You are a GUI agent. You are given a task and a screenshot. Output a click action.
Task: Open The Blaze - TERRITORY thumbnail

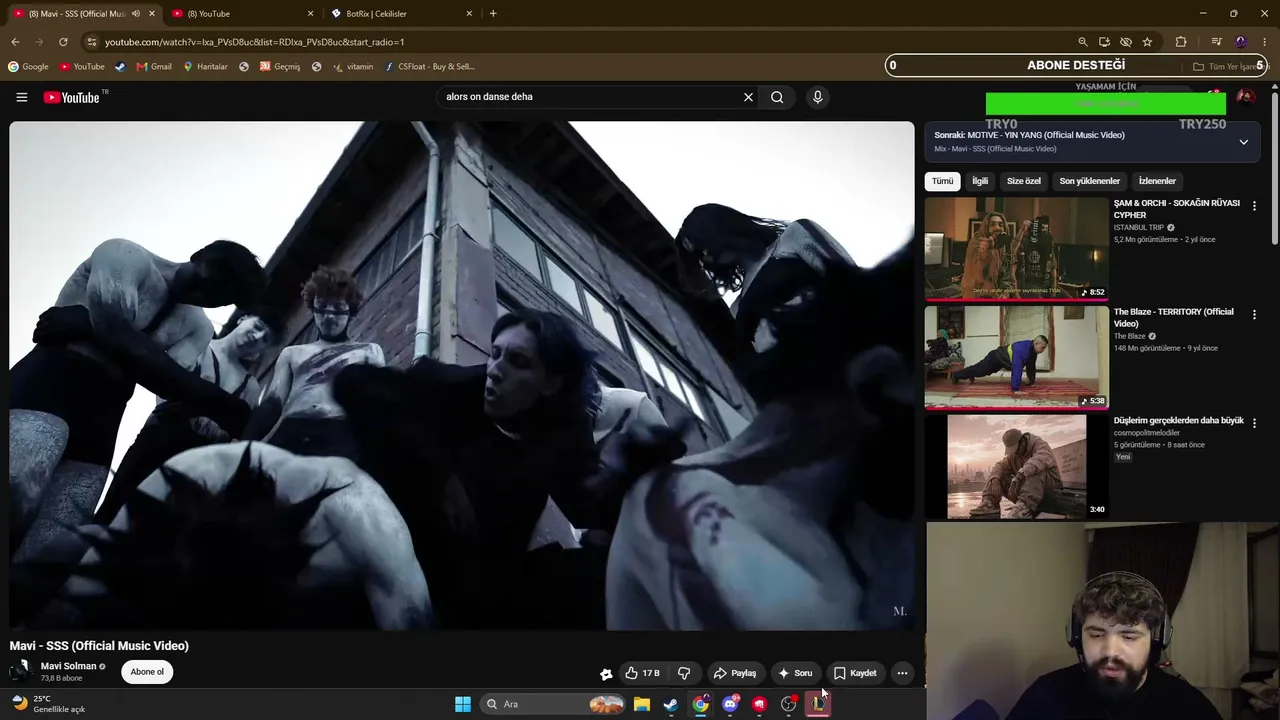[x=1016, y=357]
